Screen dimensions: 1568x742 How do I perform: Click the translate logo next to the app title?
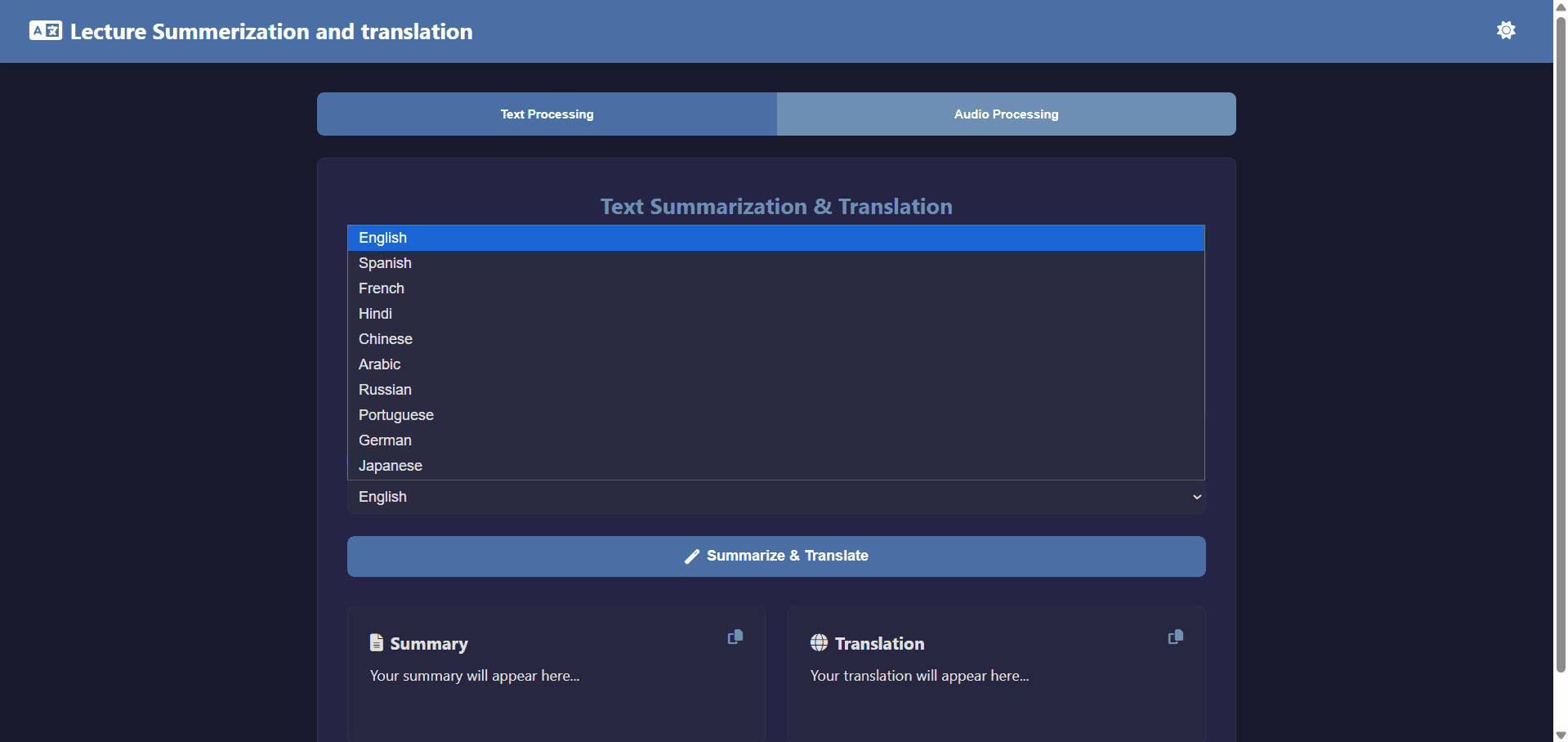[x=45, y=30]
